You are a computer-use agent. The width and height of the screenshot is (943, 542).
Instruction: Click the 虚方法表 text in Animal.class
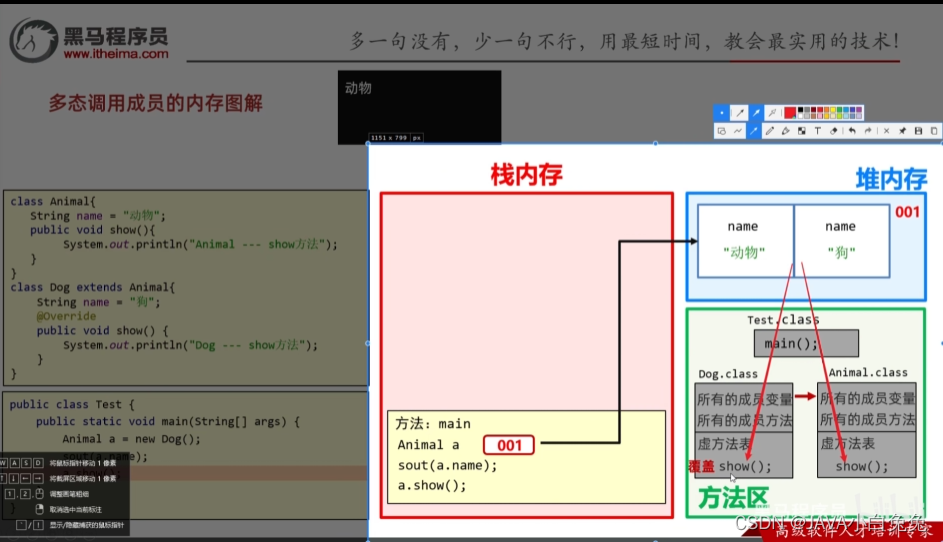847,443
